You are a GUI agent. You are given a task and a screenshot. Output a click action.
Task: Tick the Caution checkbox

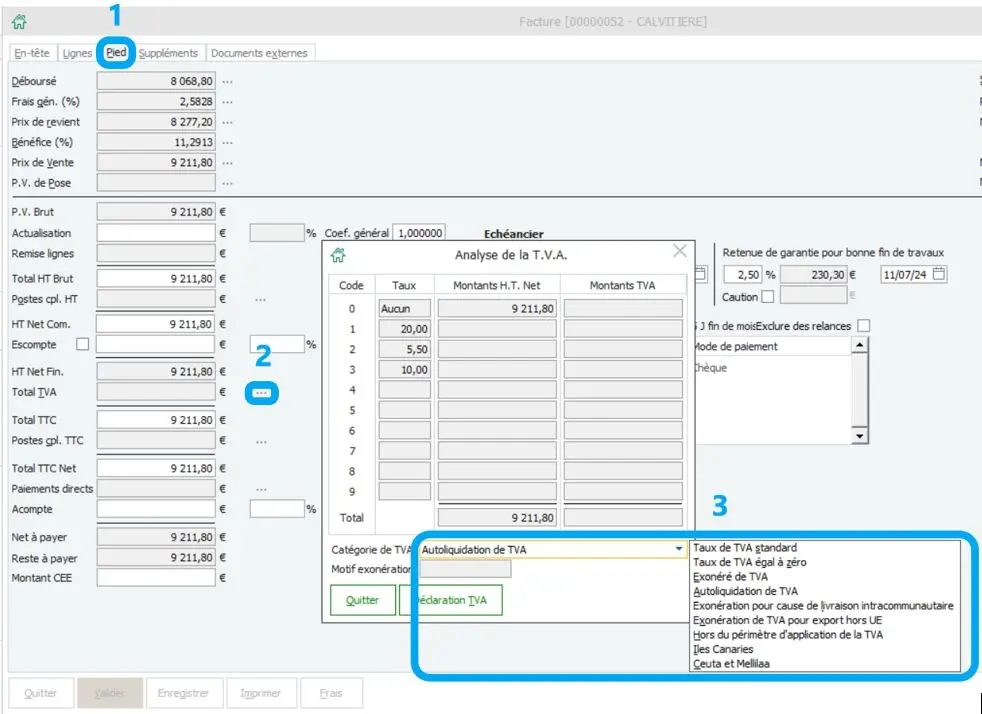[768, 297]
